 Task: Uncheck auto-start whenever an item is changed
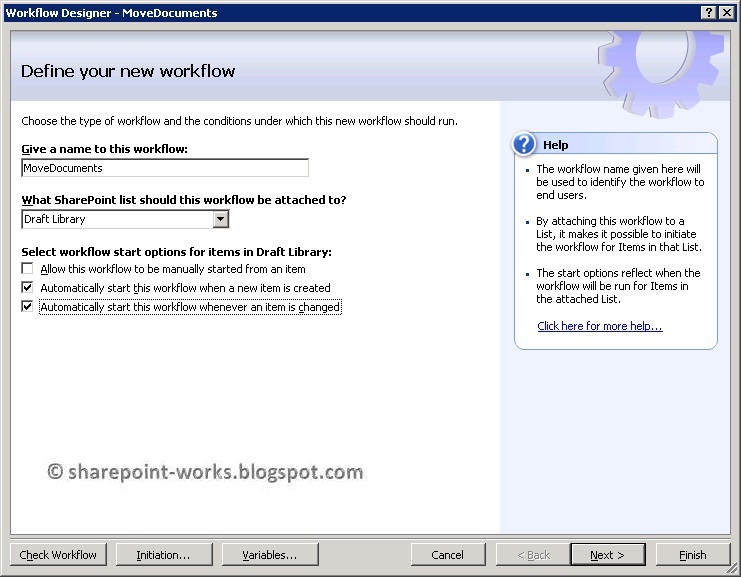[27, 307]
